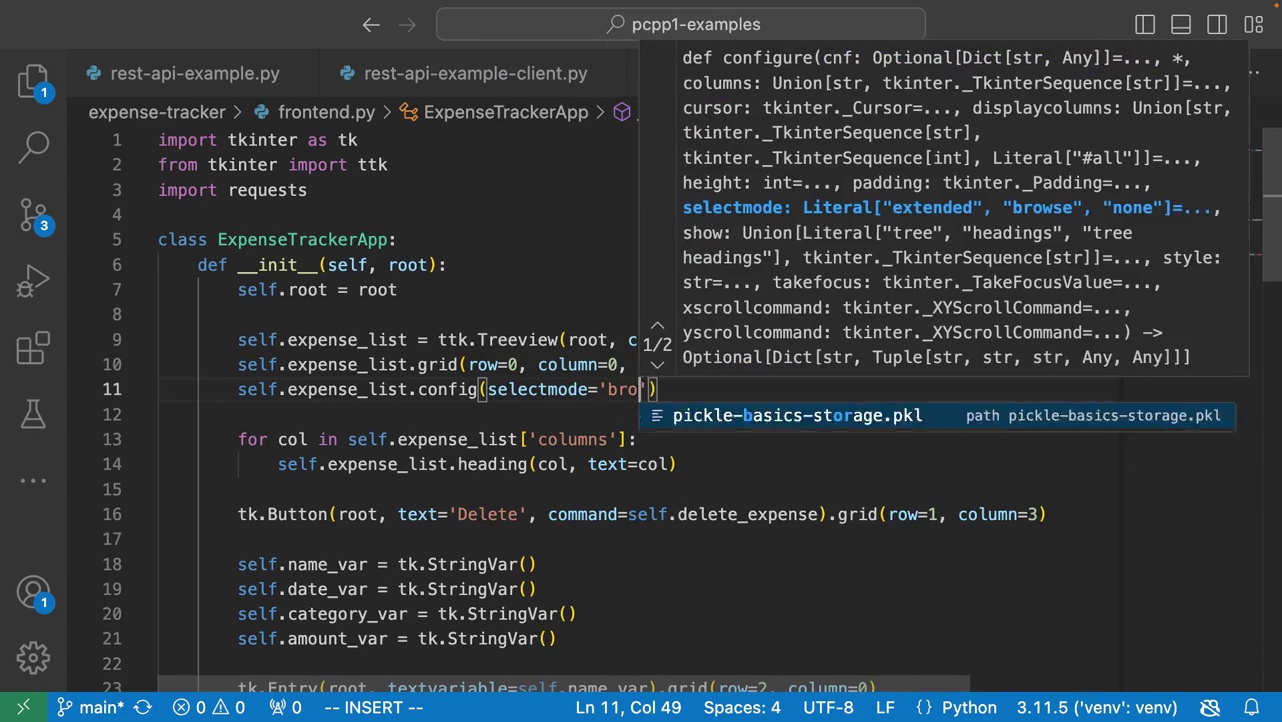Go back with the left arrow

pos(371,24)
